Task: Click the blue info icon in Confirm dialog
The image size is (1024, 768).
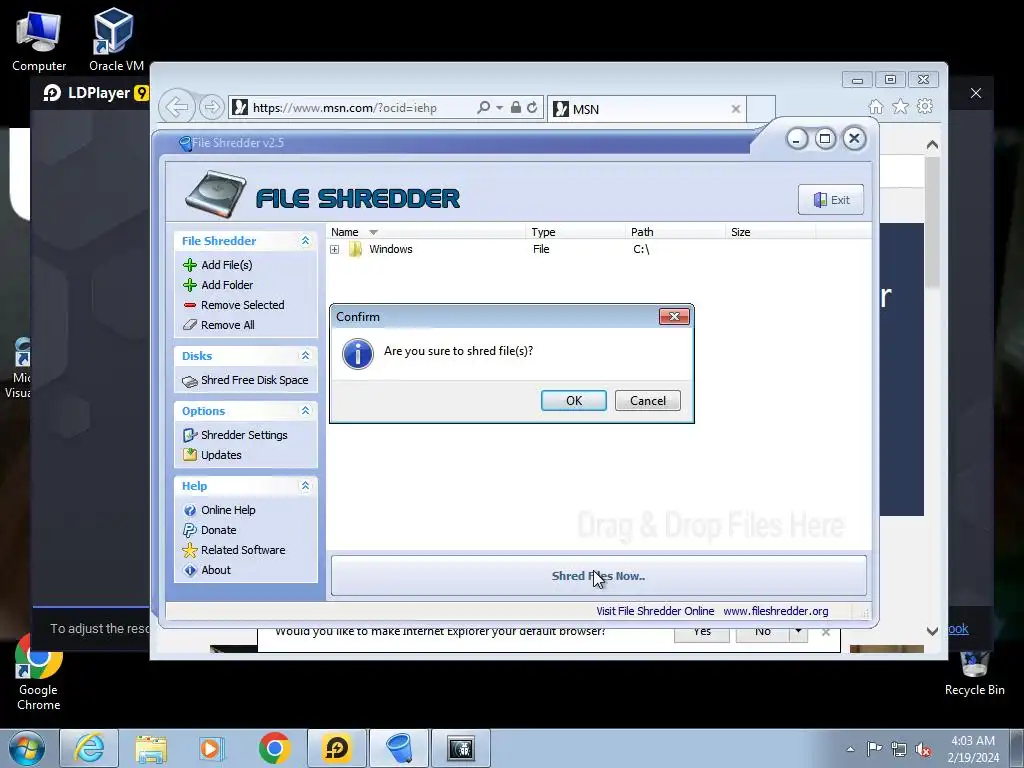Action: [x=358, y=353]
